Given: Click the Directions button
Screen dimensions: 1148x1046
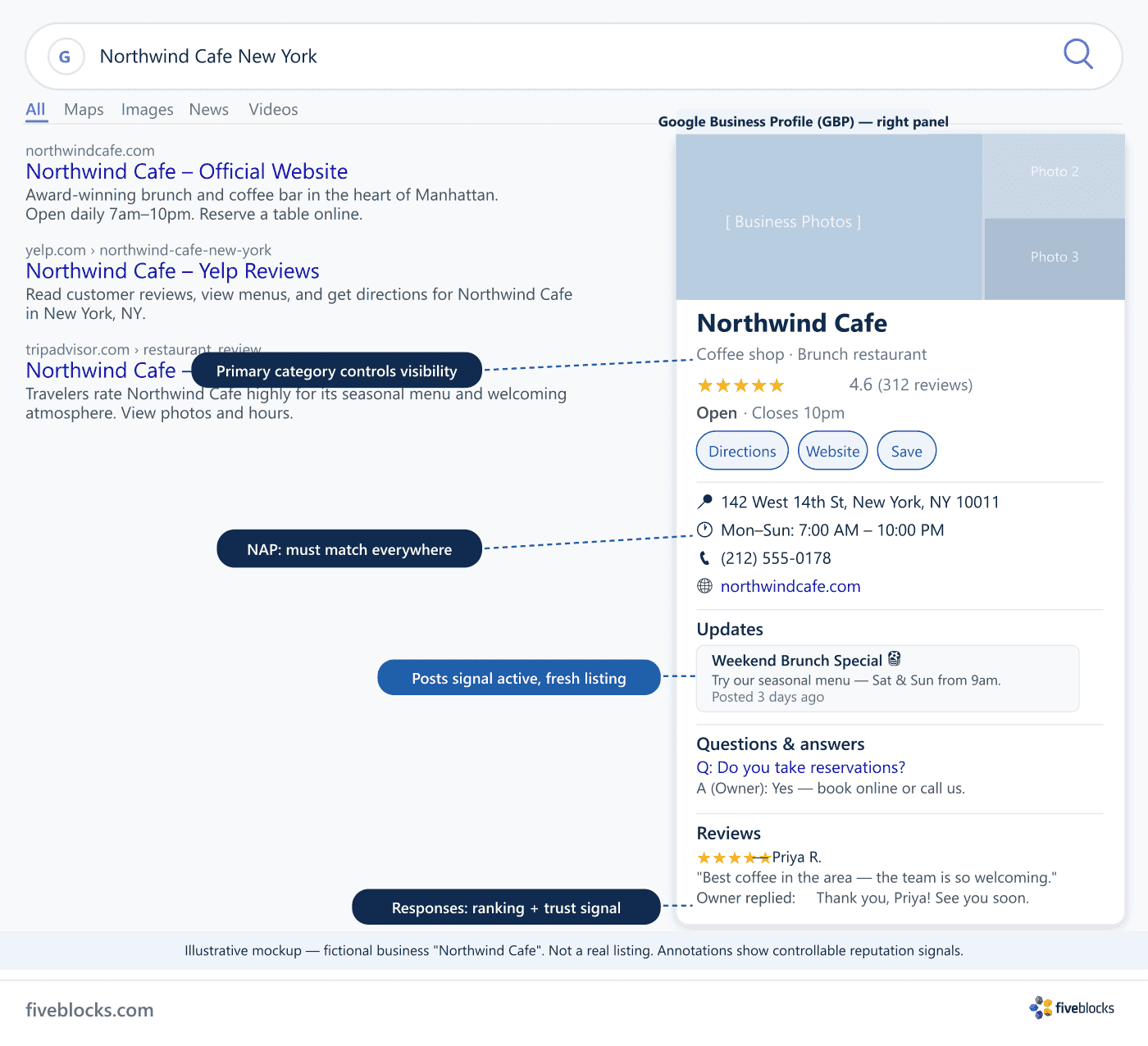Looking at the screenshot, I should point(742,451).
